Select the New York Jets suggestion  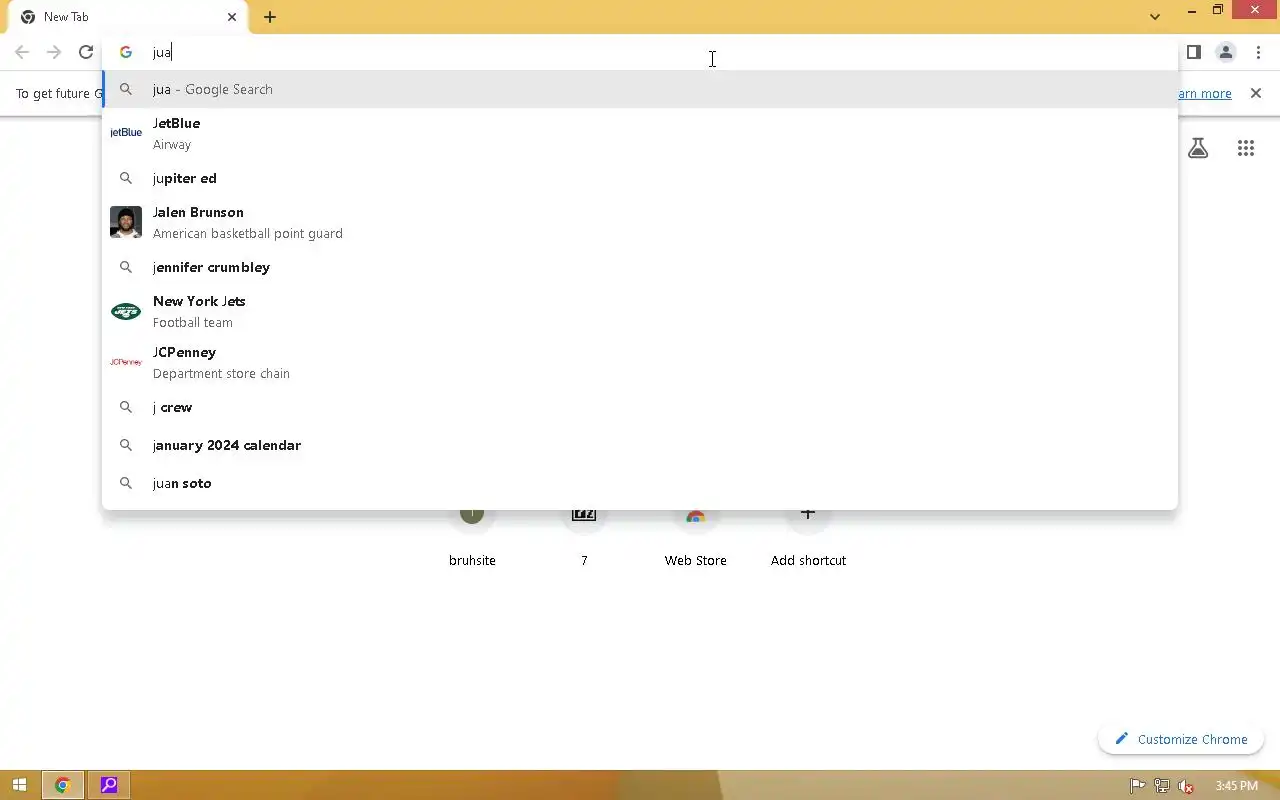[x=640, y=311]
